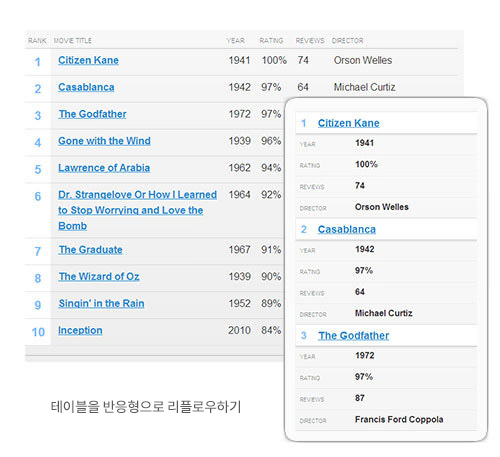Image resolution: width=500 pixels, height=457 pixels.
Task: Click the RATING column header
Action: (271, 41)
